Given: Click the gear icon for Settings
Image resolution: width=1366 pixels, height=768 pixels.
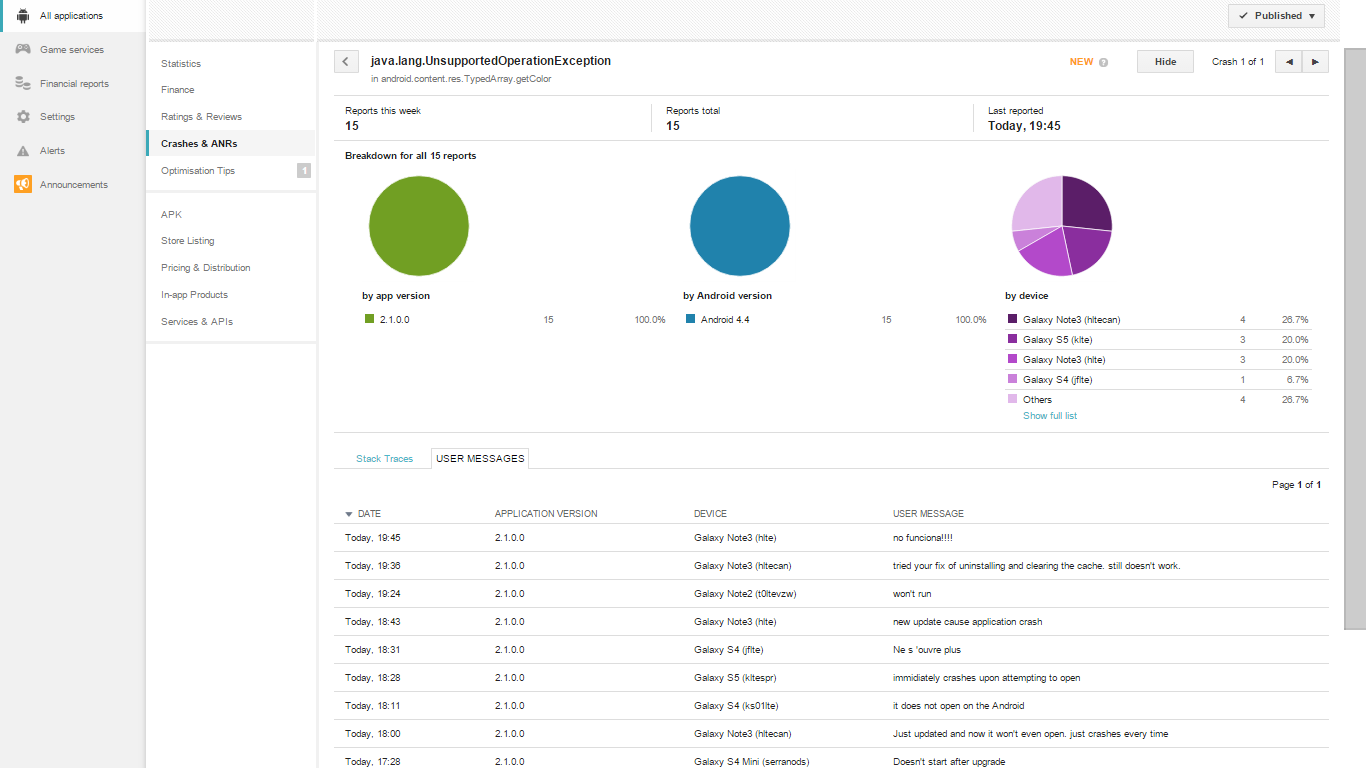Looking at the screenshot, I should coord(22,117).
